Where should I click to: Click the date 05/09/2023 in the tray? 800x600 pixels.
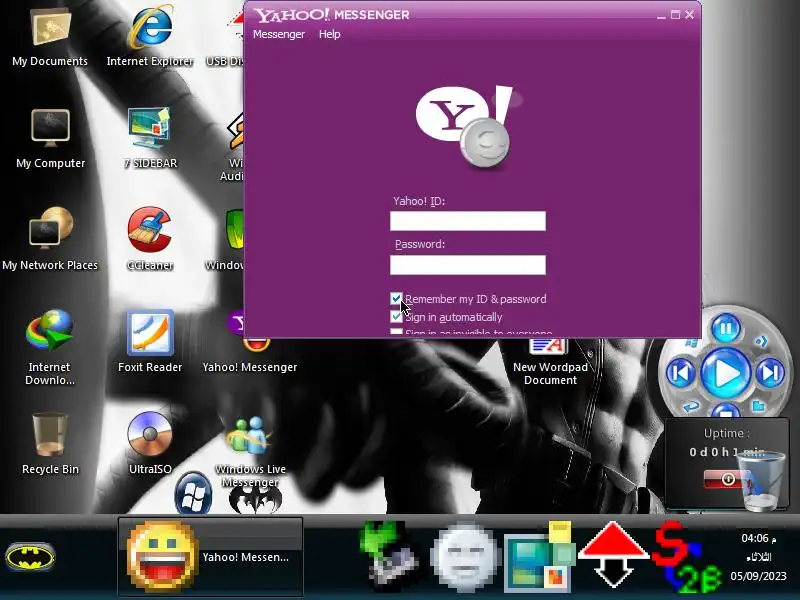[x=758, y=576]
